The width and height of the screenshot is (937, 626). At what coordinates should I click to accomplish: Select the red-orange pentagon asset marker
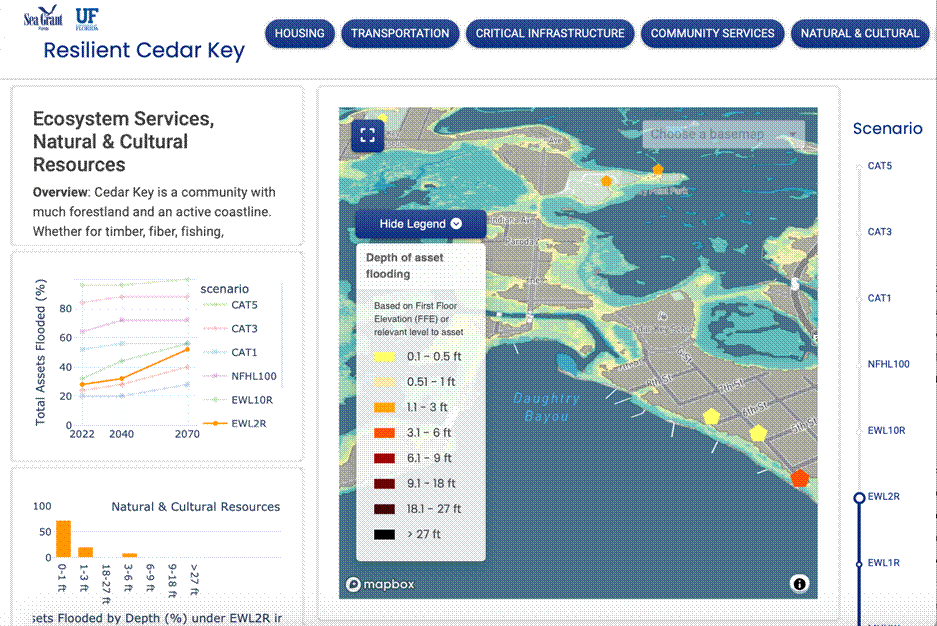click(800, 478)
